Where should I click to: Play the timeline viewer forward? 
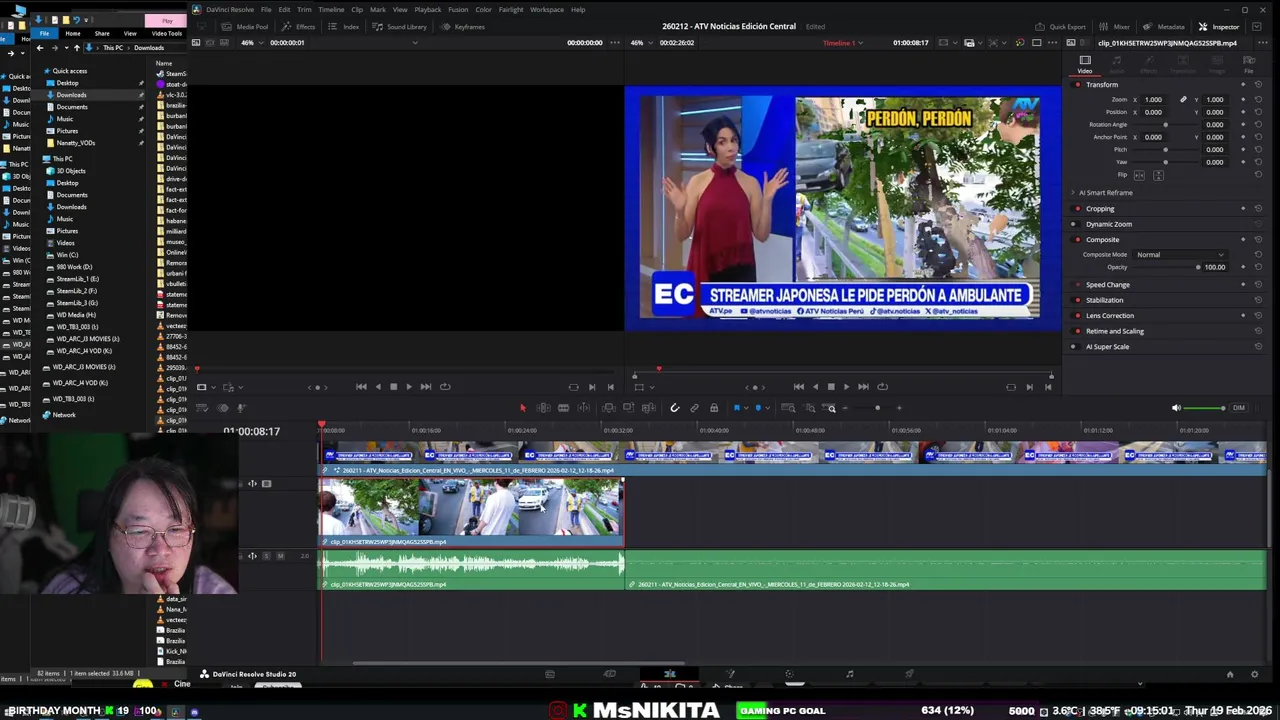[846, 387]
